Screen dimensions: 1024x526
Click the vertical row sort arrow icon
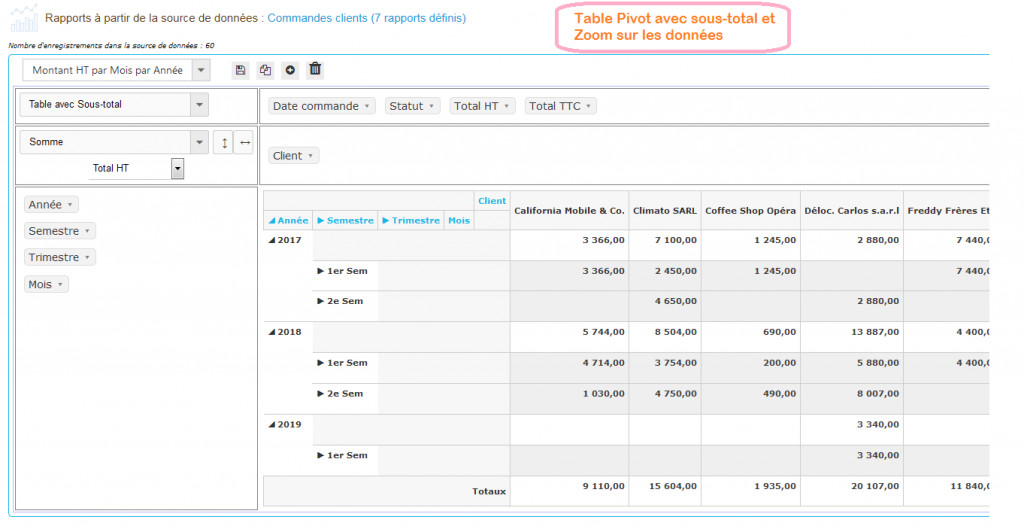coord(224,142)
